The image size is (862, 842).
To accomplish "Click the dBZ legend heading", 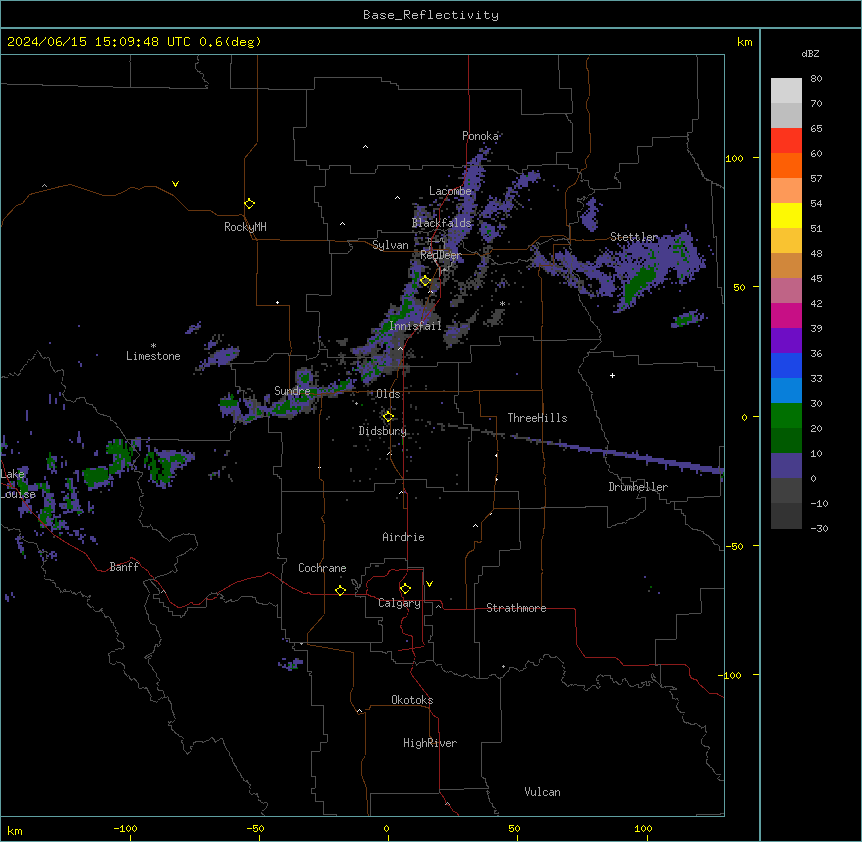I will (x=810, y=53).
